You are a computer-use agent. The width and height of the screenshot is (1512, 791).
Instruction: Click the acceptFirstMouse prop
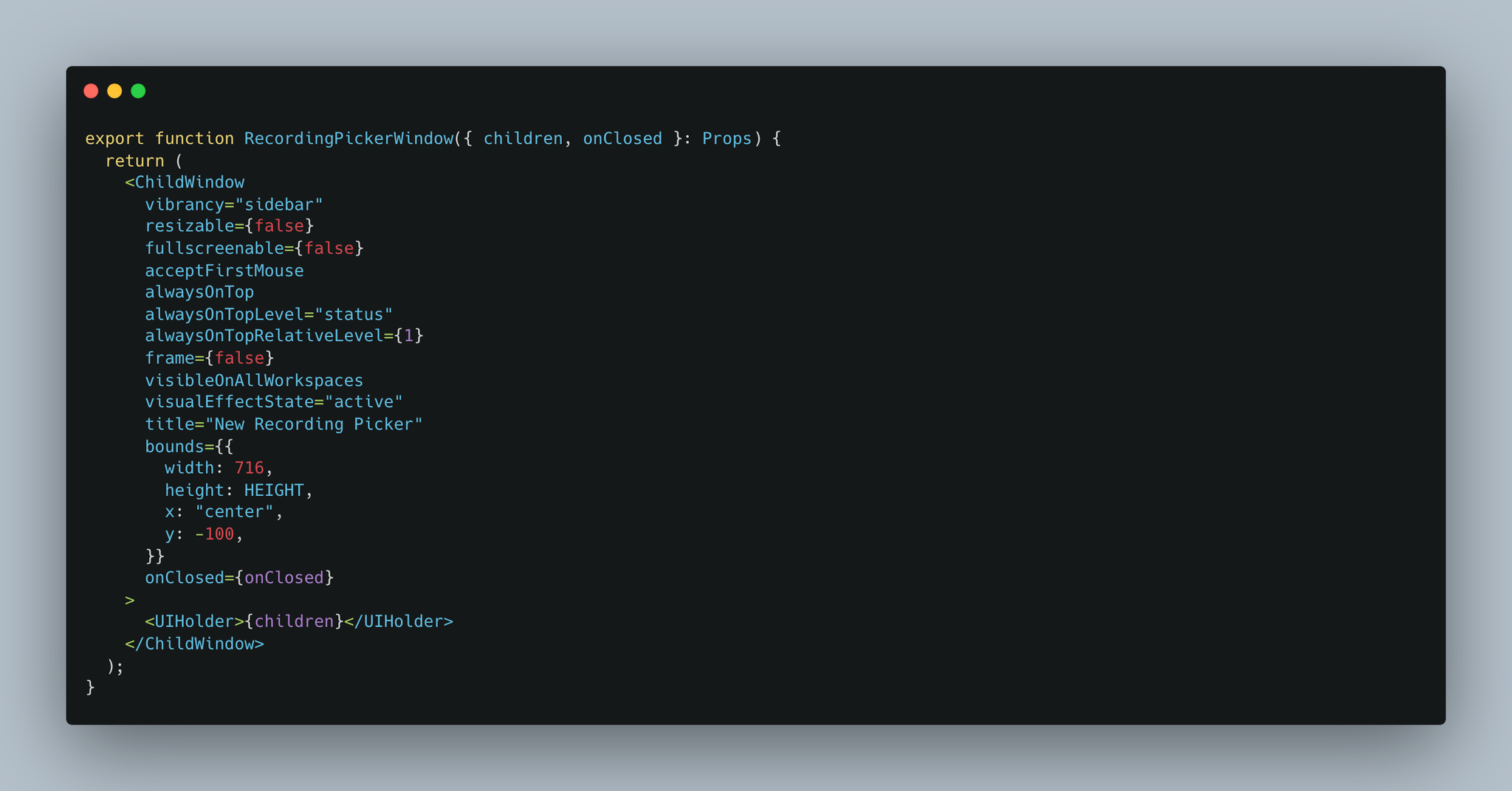point(224,271)
